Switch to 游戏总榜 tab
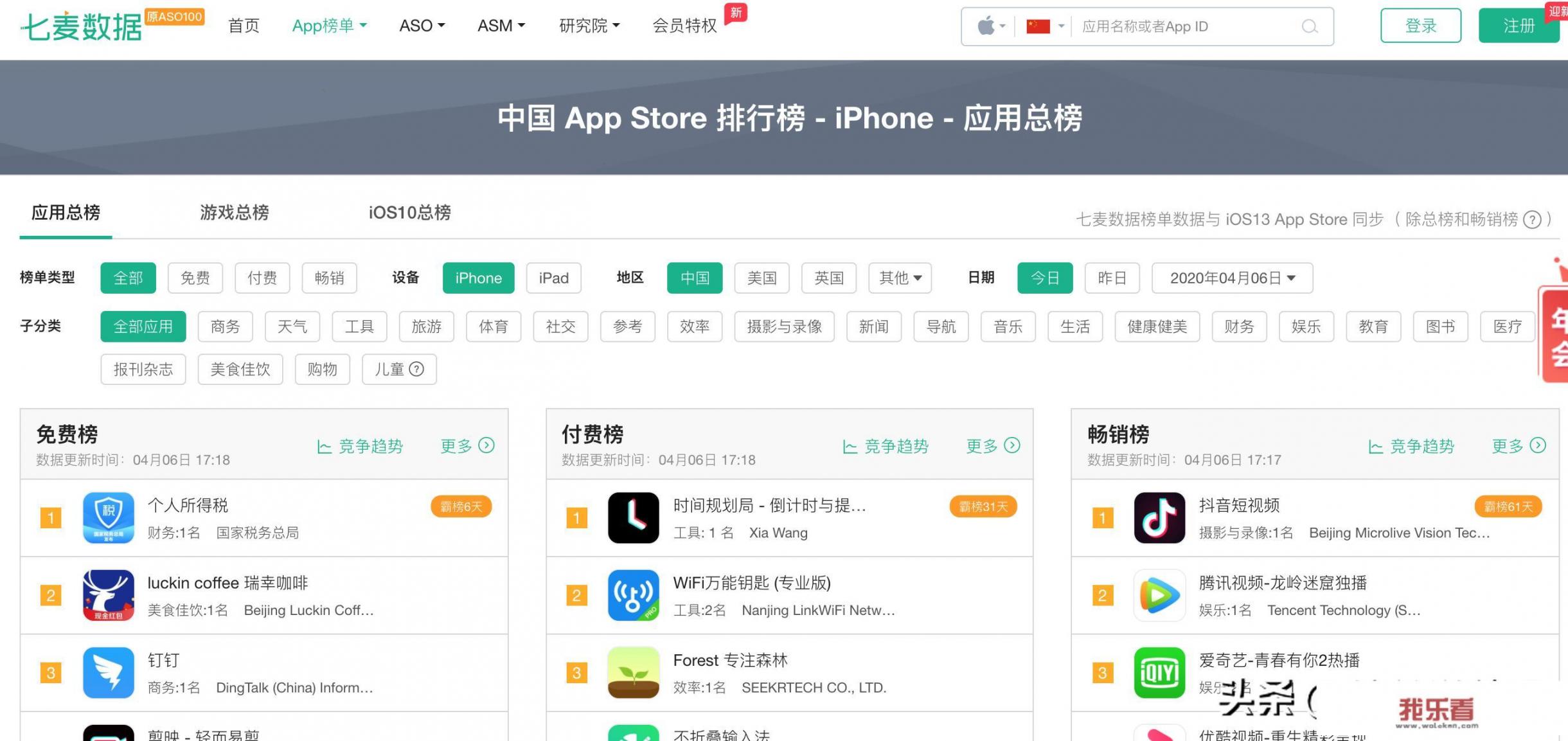 [x=236, y=211]
